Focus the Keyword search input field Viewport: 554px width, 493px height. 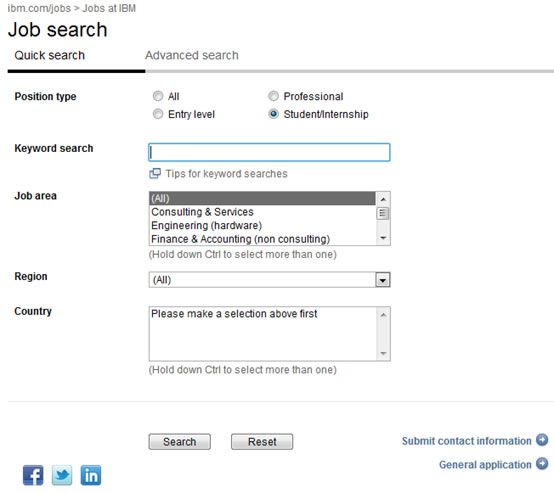point(269,152)
